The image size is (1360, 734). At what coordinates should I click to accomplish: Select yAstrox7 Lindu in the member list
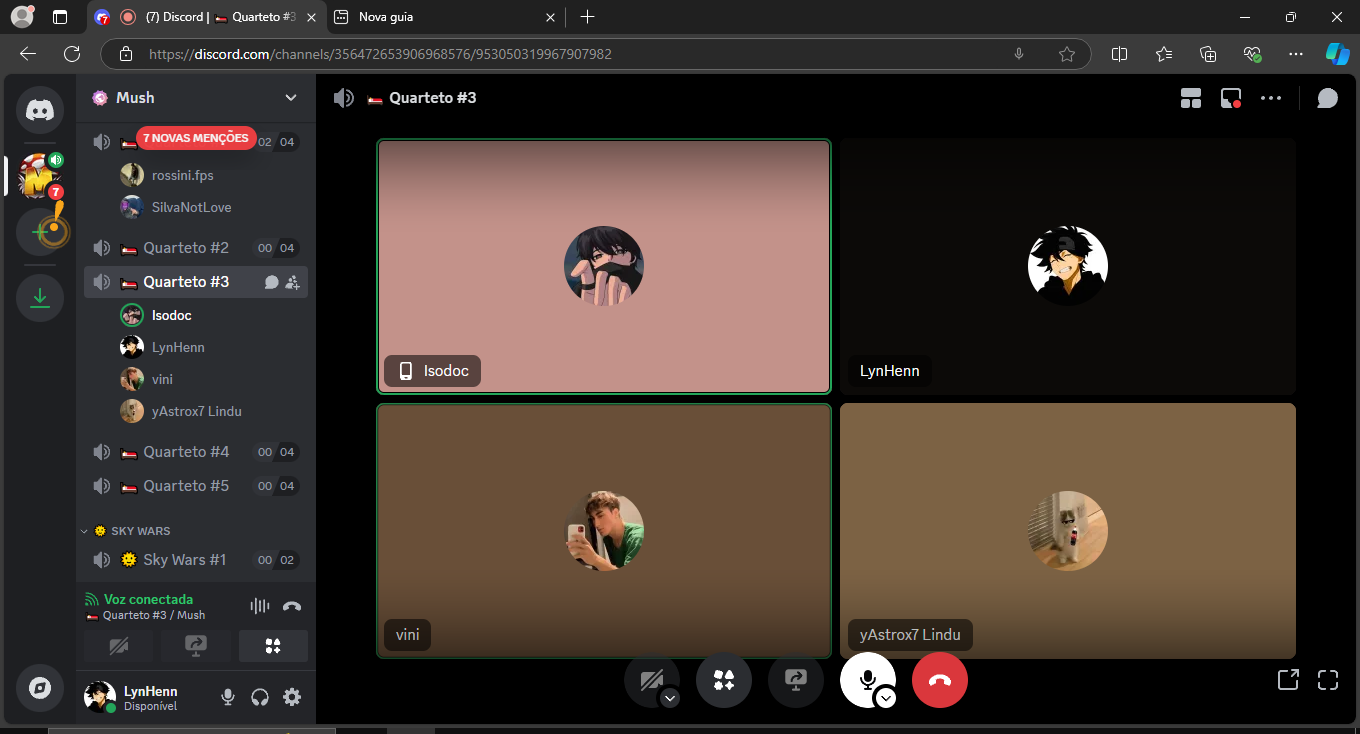(x=212, y=411)
